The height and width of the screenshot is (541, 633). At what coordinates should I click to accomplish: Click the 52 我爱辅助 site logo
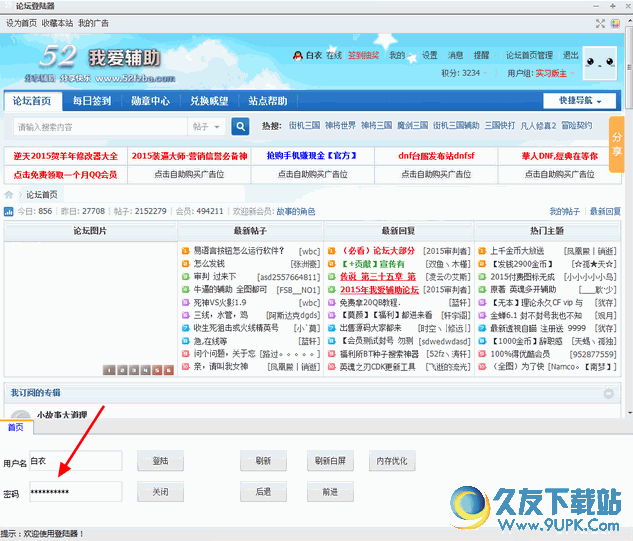coord(101,63)
